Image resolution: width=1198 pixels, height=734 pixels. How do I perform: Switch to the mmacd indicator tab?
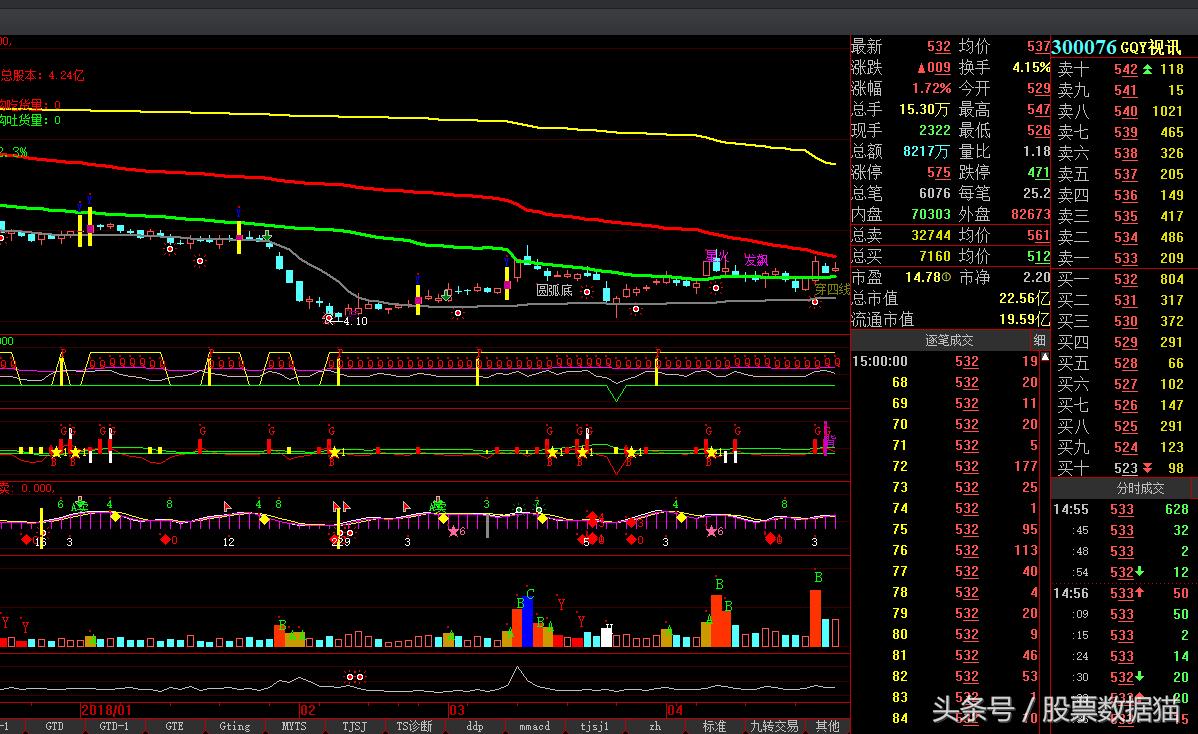point(535,726)
